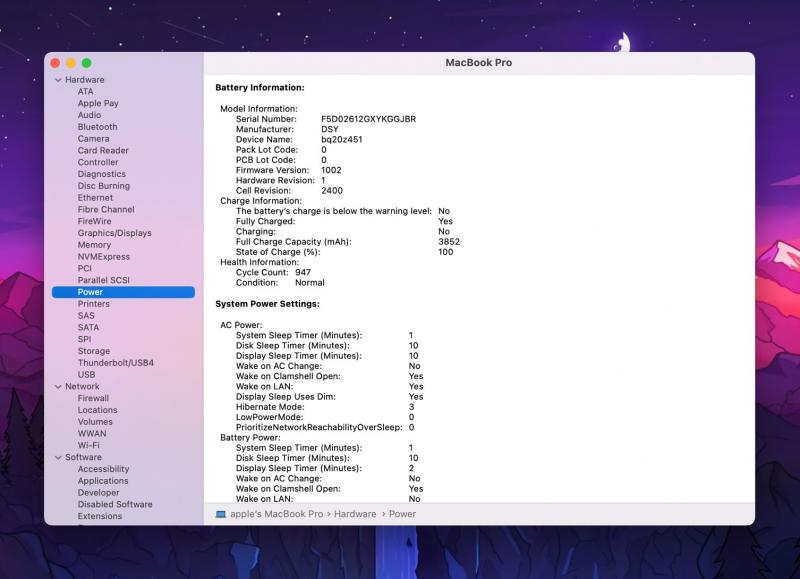The image size is (800, 579).
Task: Click the highlighted Power item in sidebar
Action: (x=123, y=292)
